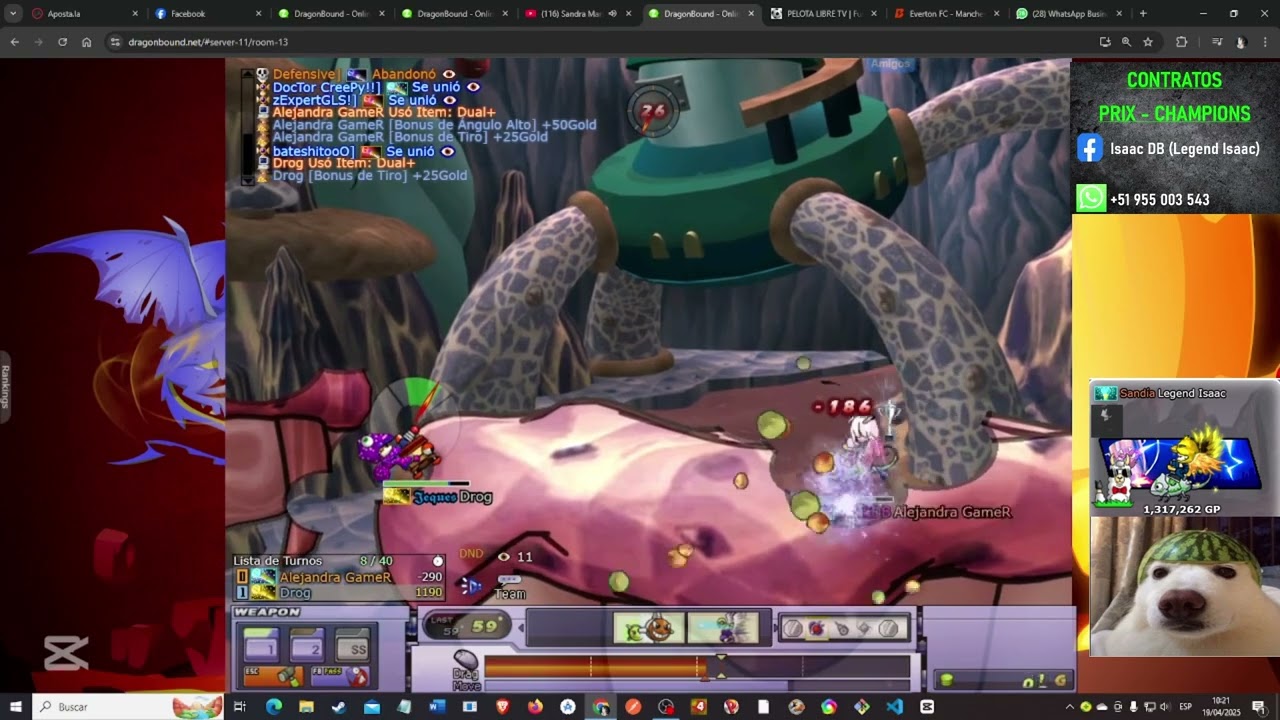Image resolution: width=1280 pixels, height=720 pixels.
Task: Click the move bar below the power bar
Action: [697, 685]
